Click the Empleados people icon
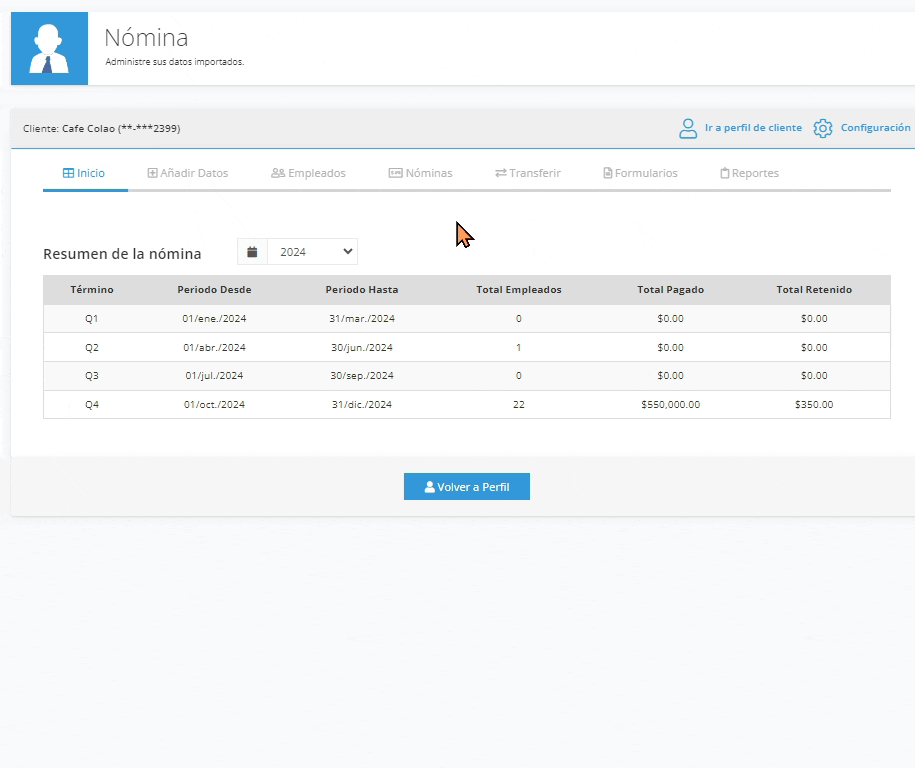 [x=278, y=173]
